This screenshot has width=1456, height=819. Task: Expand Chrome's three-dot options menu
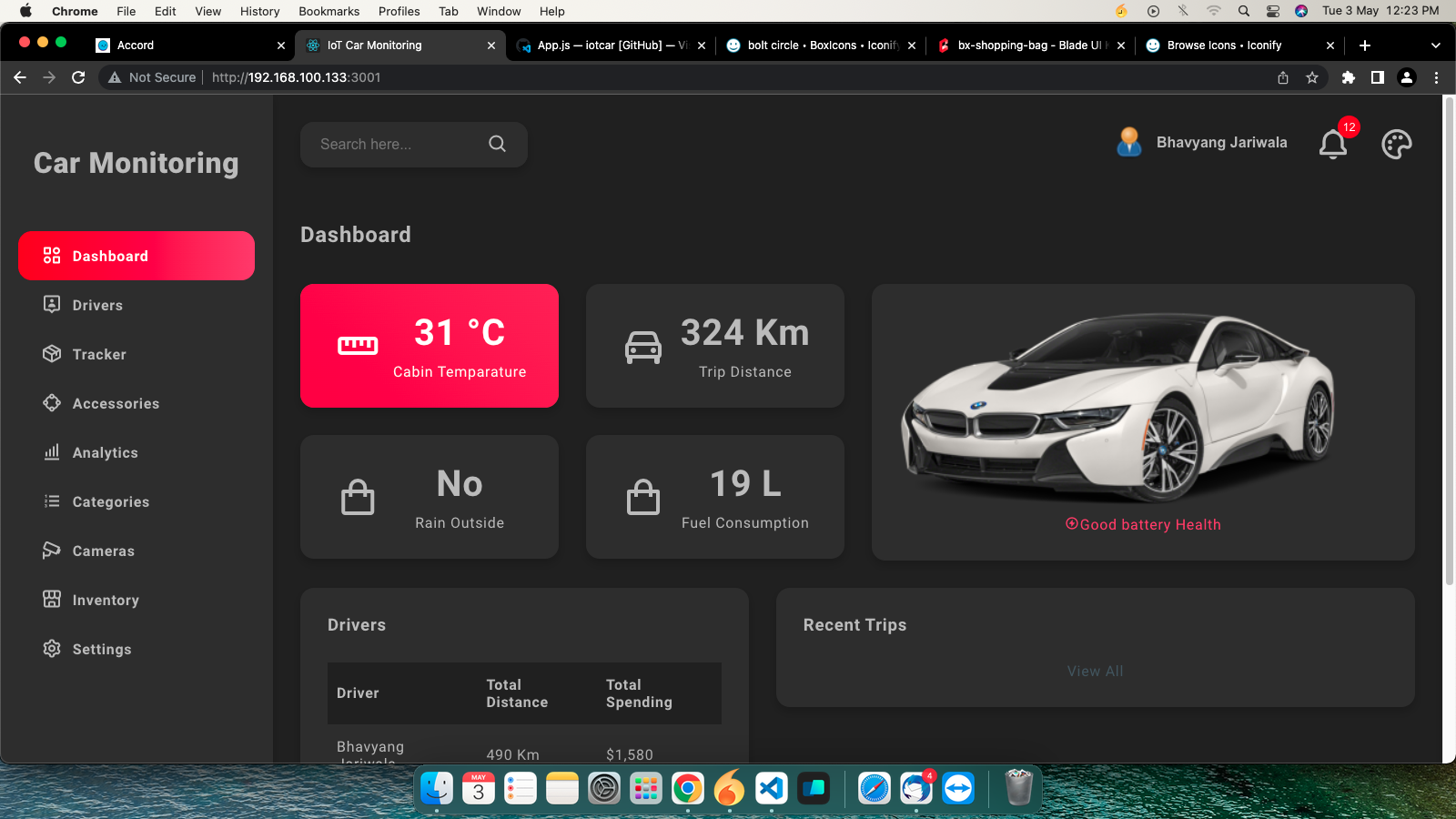[1436, 77]
